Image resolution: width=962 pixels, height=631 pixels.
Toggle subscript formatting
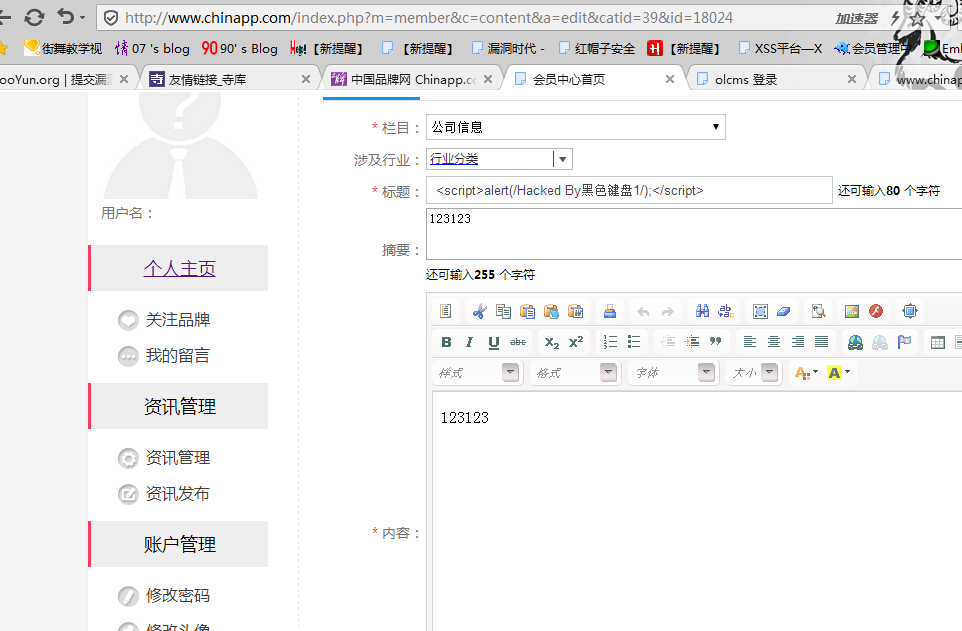552,342
